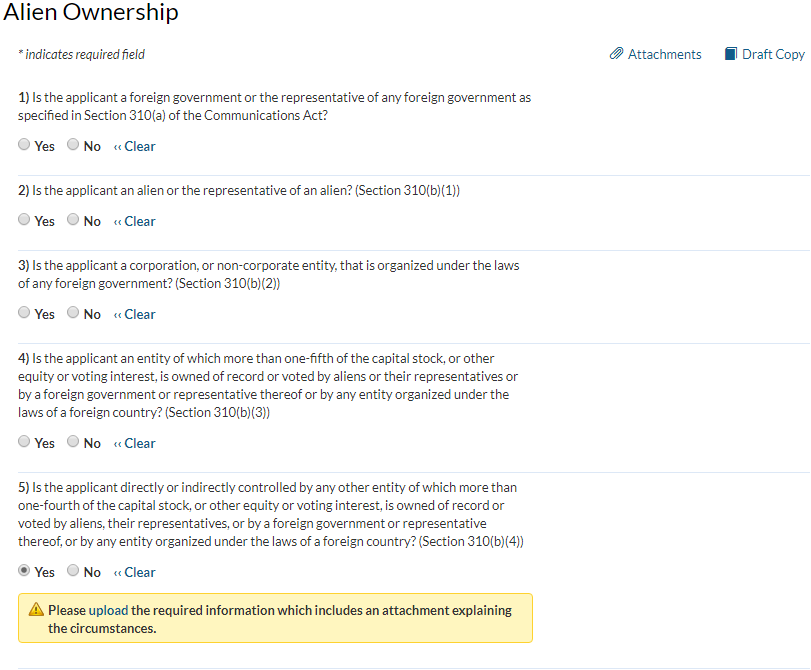Open the Attachments link
Screen dimensions: 811x670
tap(664, 54)
